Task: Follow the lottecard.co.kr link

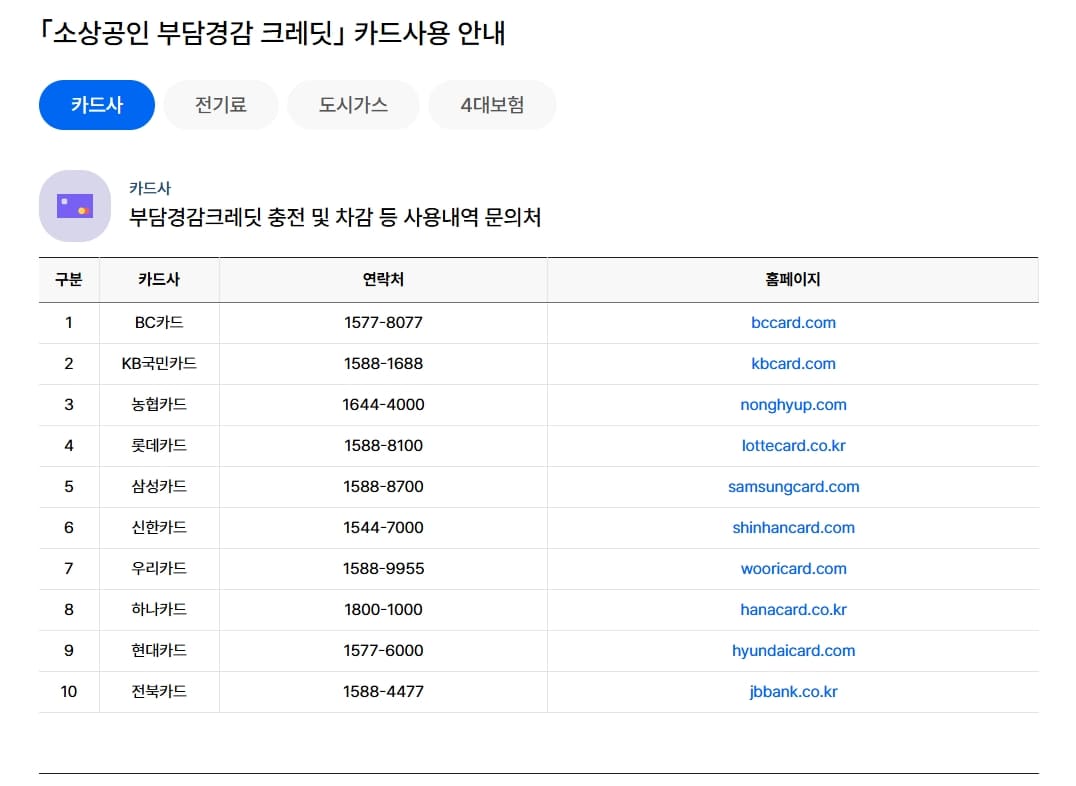Action: 793,446
